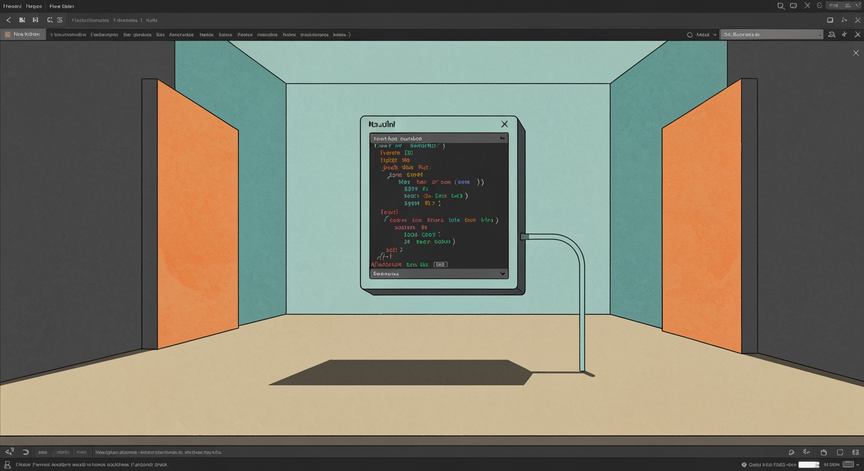This screenshot has height=471, width=864.
Task: Close the right side dark panel with X
Action: (x=856, y=53)
